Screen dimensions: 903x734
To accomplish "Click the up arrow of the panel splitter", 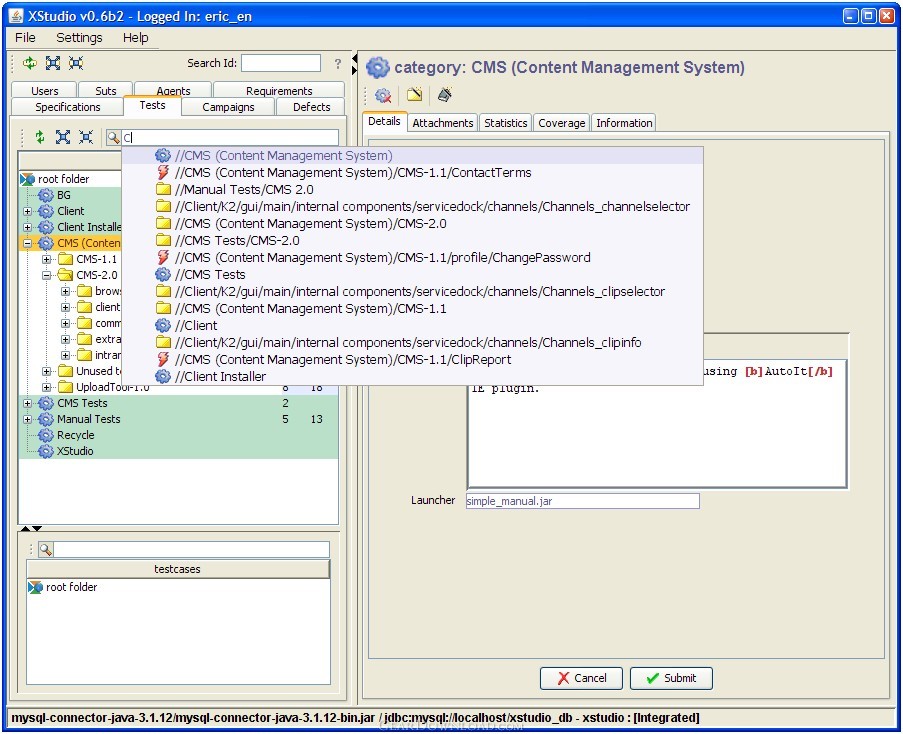I will click(x=25, y=528).
